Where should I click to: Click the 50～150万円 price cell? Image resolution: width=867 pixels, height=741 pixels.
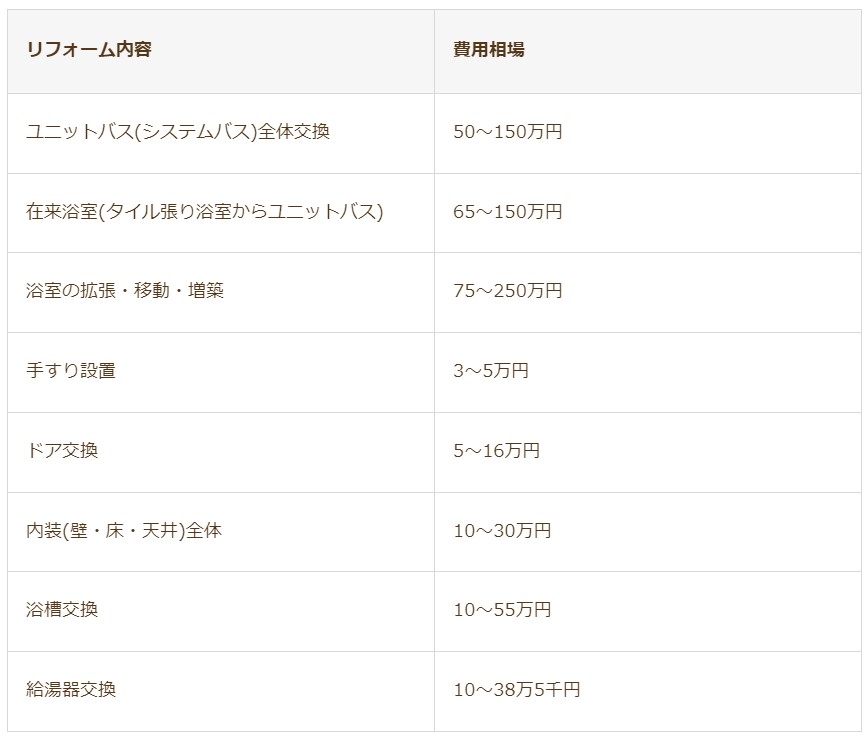pos(507,132)
